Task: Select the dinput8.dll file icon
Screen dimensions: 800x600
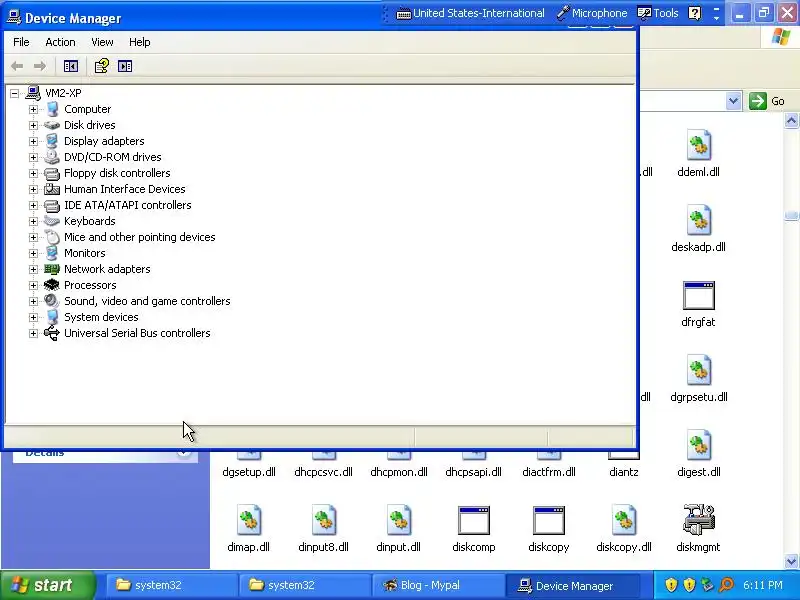Action: click(x=323, y=520)
